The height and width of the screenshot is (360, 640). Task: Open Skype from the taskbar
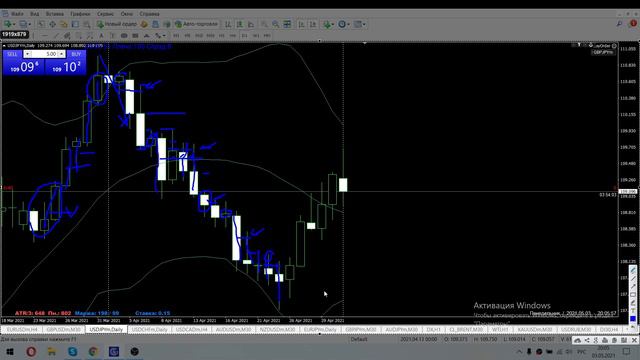(x=73, y=351)
